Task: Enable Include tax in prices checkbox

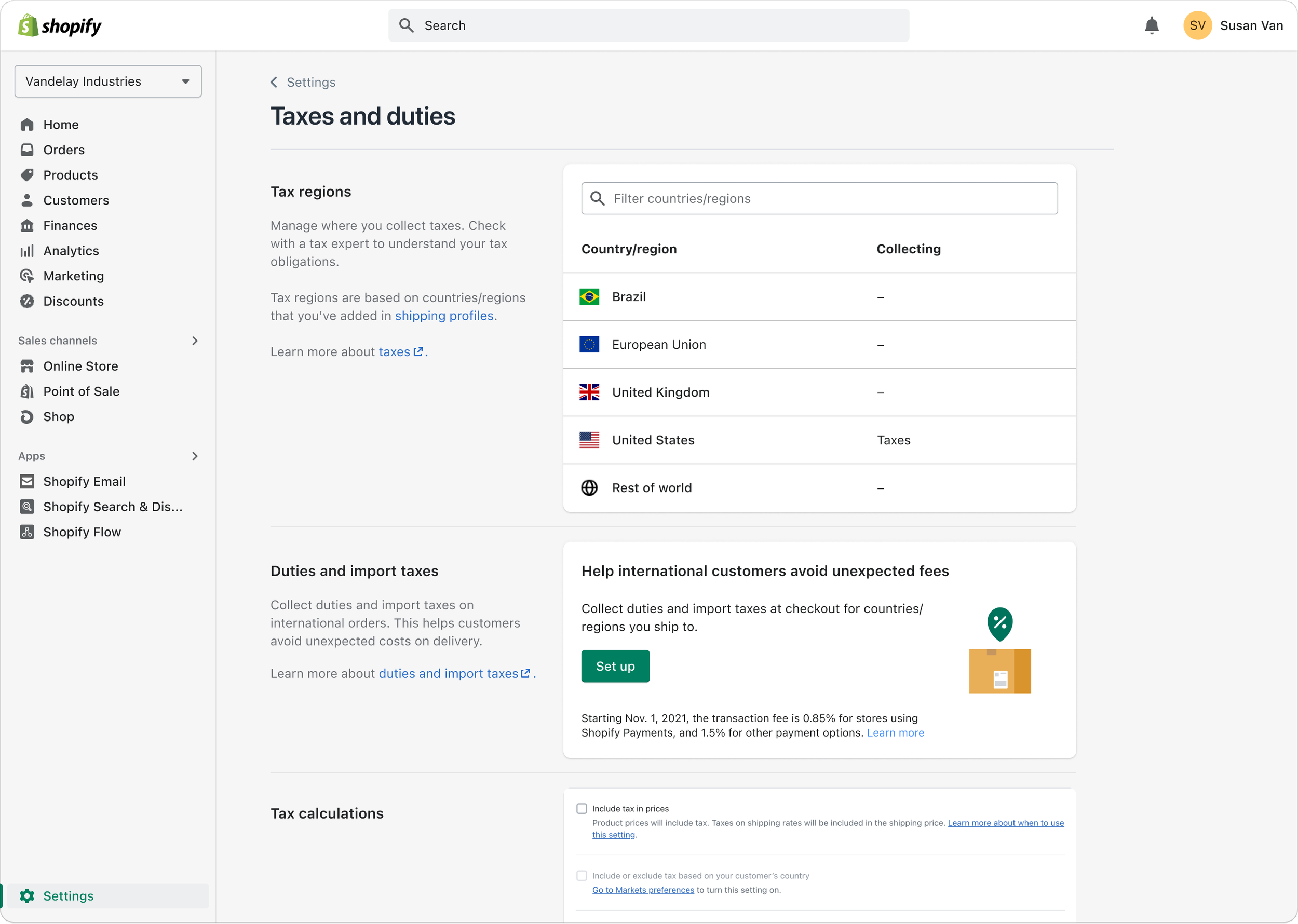Action: coord(582,809)
